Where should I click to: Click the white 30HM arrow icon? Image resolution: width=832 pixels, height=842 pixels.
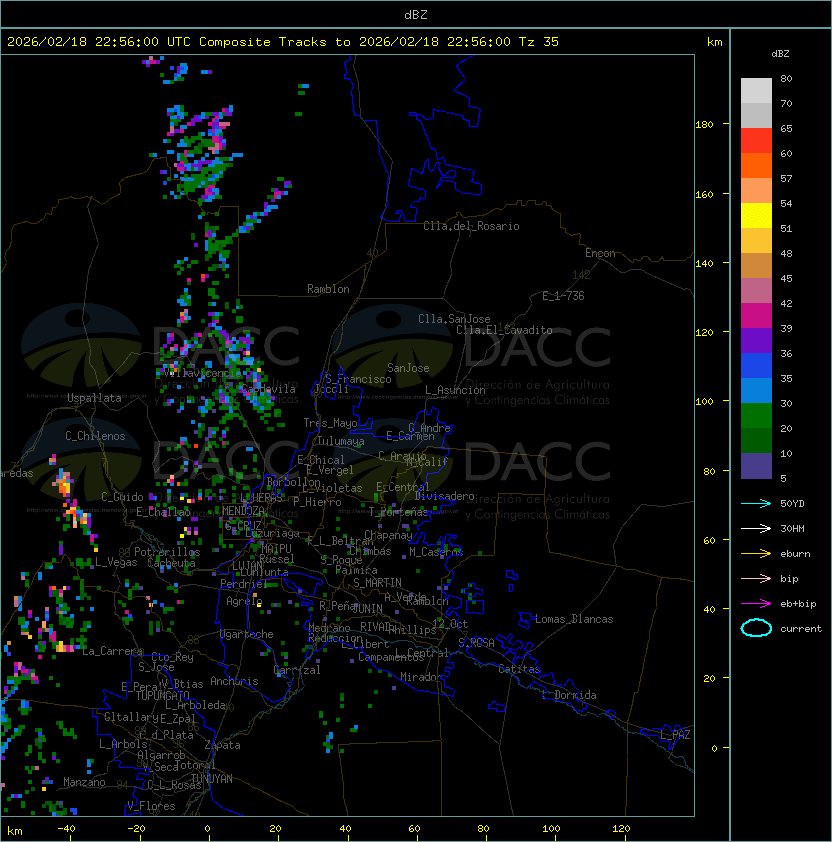tap(756, 529)
